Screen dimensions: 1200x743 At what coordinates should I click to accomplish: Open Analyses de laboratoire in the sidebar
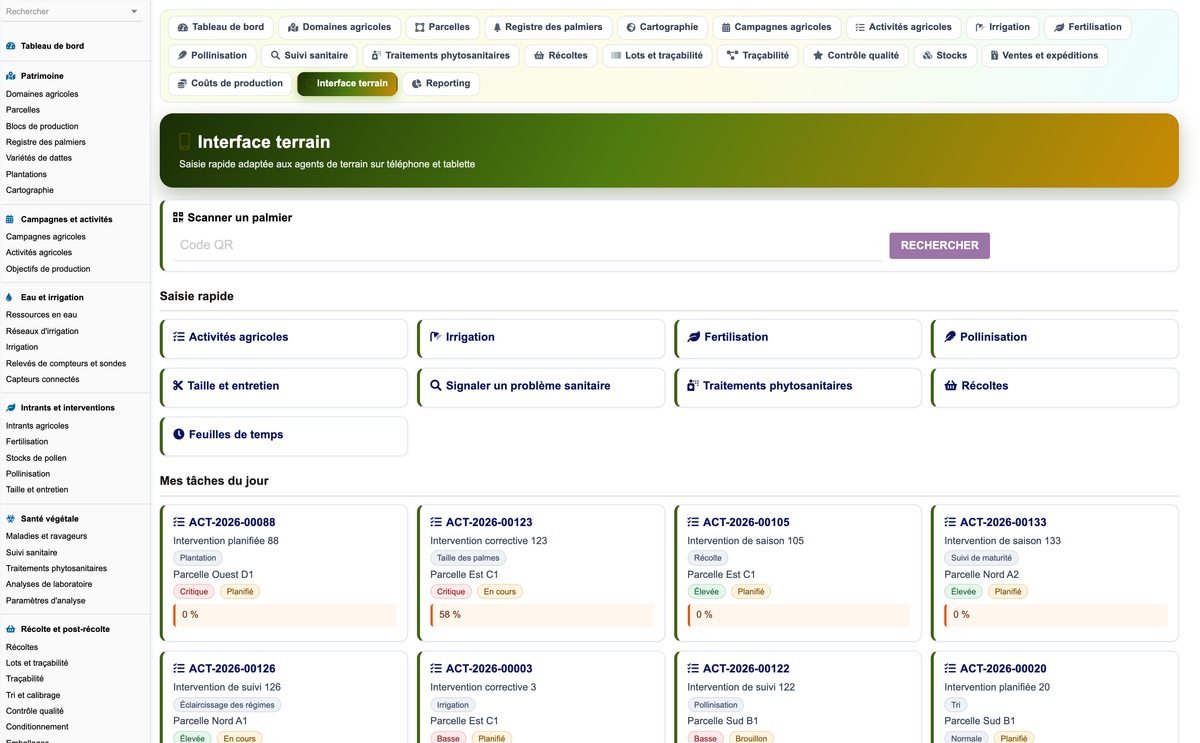click(x=49, y=584)
